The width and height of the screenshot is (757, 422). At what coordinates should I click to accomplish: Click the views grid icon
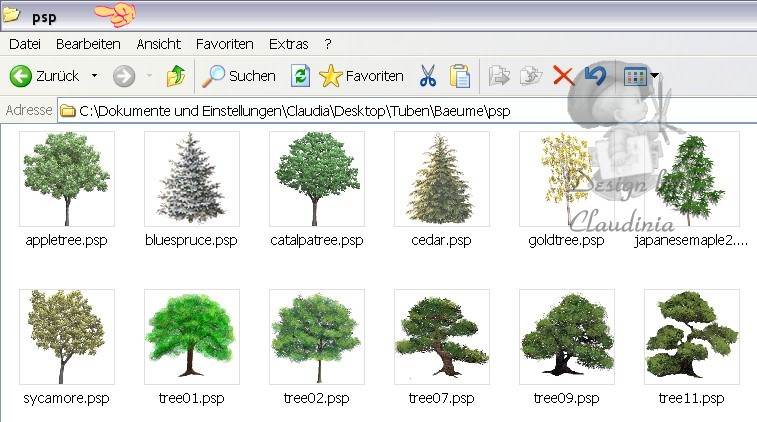[x=635, y=76]
